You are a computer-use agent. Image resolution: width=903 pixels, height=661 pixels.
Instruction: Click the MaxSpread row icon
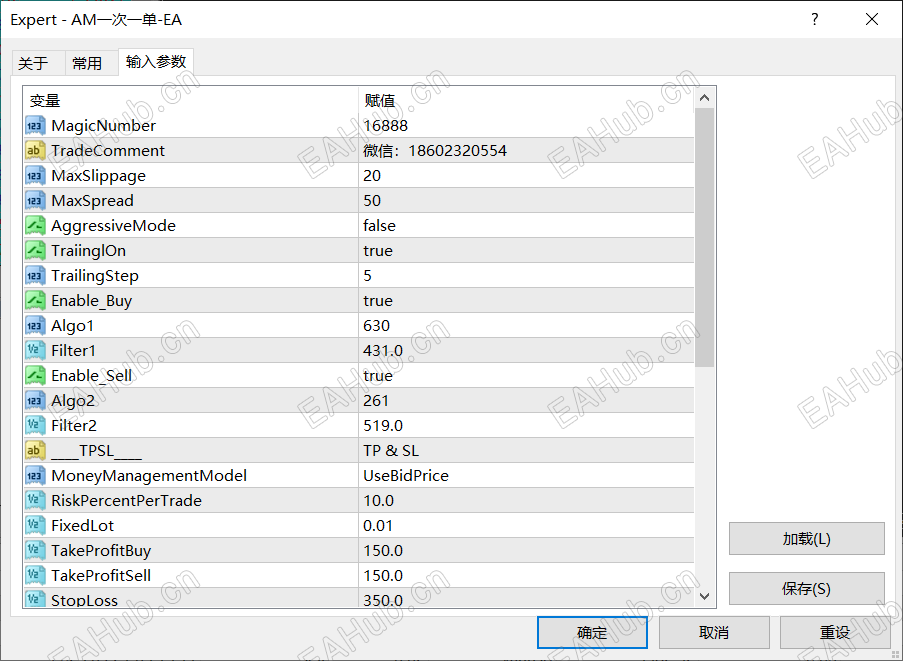(35, 200)
